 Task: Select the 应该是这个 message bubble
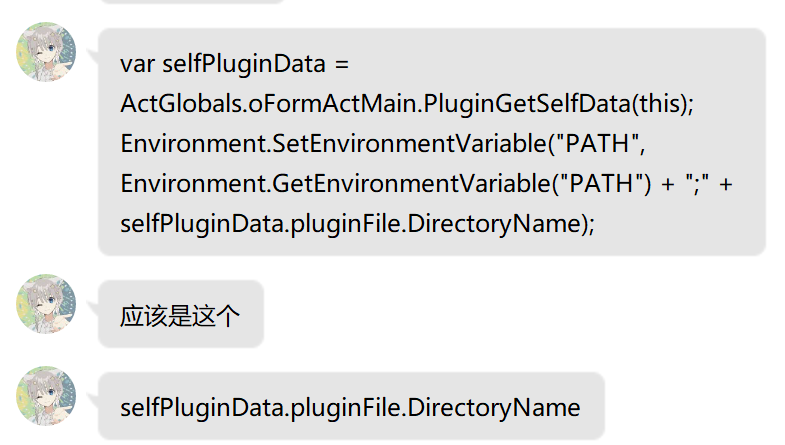point(180,315)
